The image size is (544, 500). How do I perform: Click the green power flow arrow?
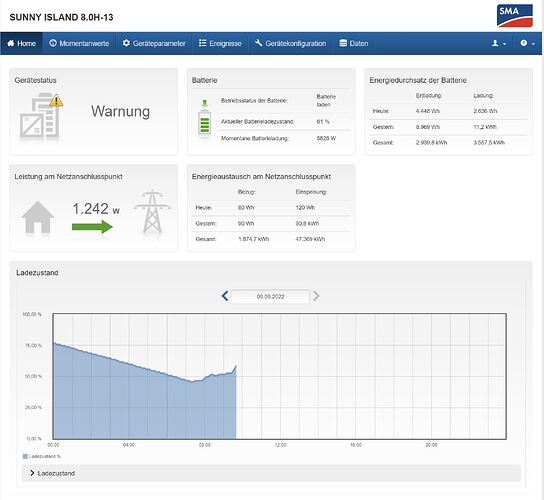(x=92, y=227)
